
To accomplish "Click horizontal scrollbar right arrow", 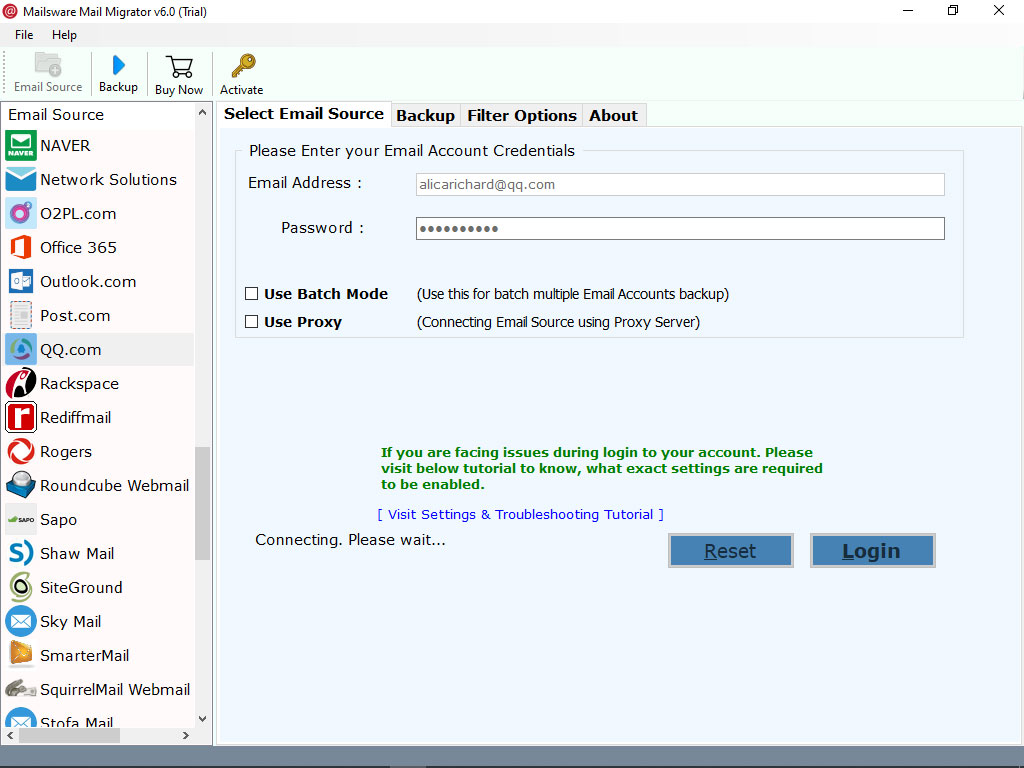I will (x=185, y=735).
